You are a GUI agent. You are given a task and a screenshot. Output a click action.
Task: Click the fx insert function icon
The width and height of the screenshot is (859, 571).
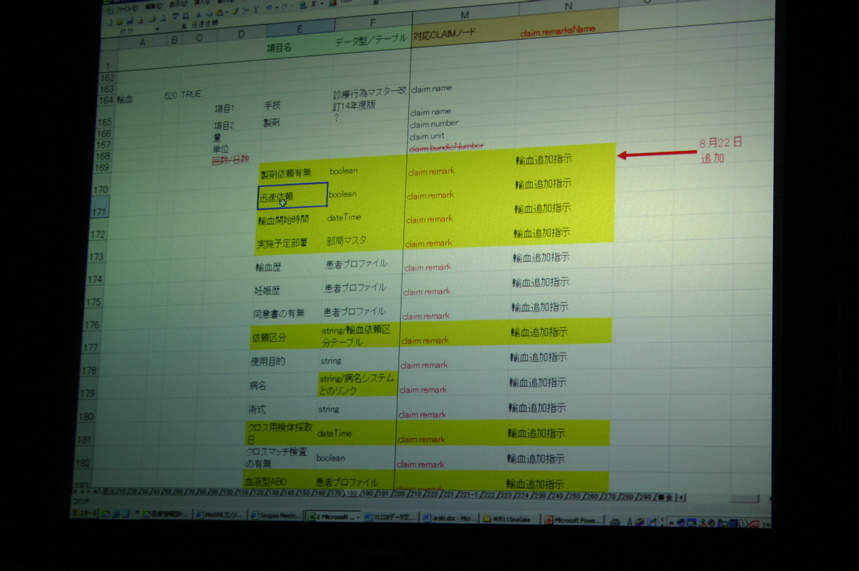click(184, 26)
